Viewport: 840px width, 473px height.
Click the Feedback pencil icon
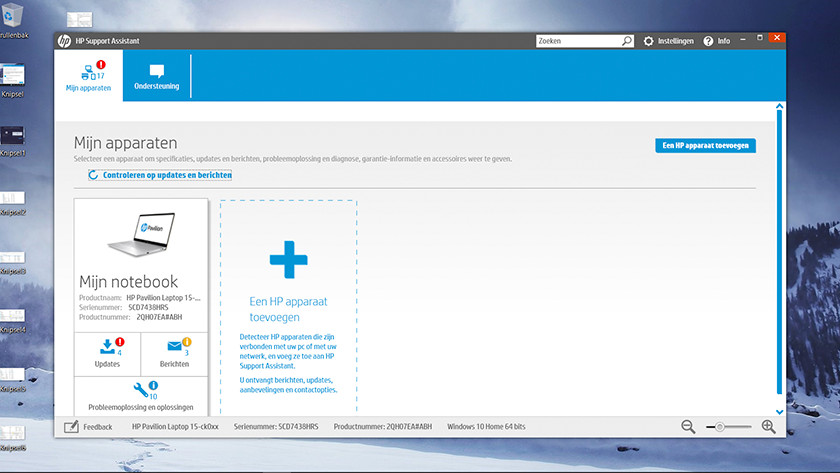[x=71, y=427]
